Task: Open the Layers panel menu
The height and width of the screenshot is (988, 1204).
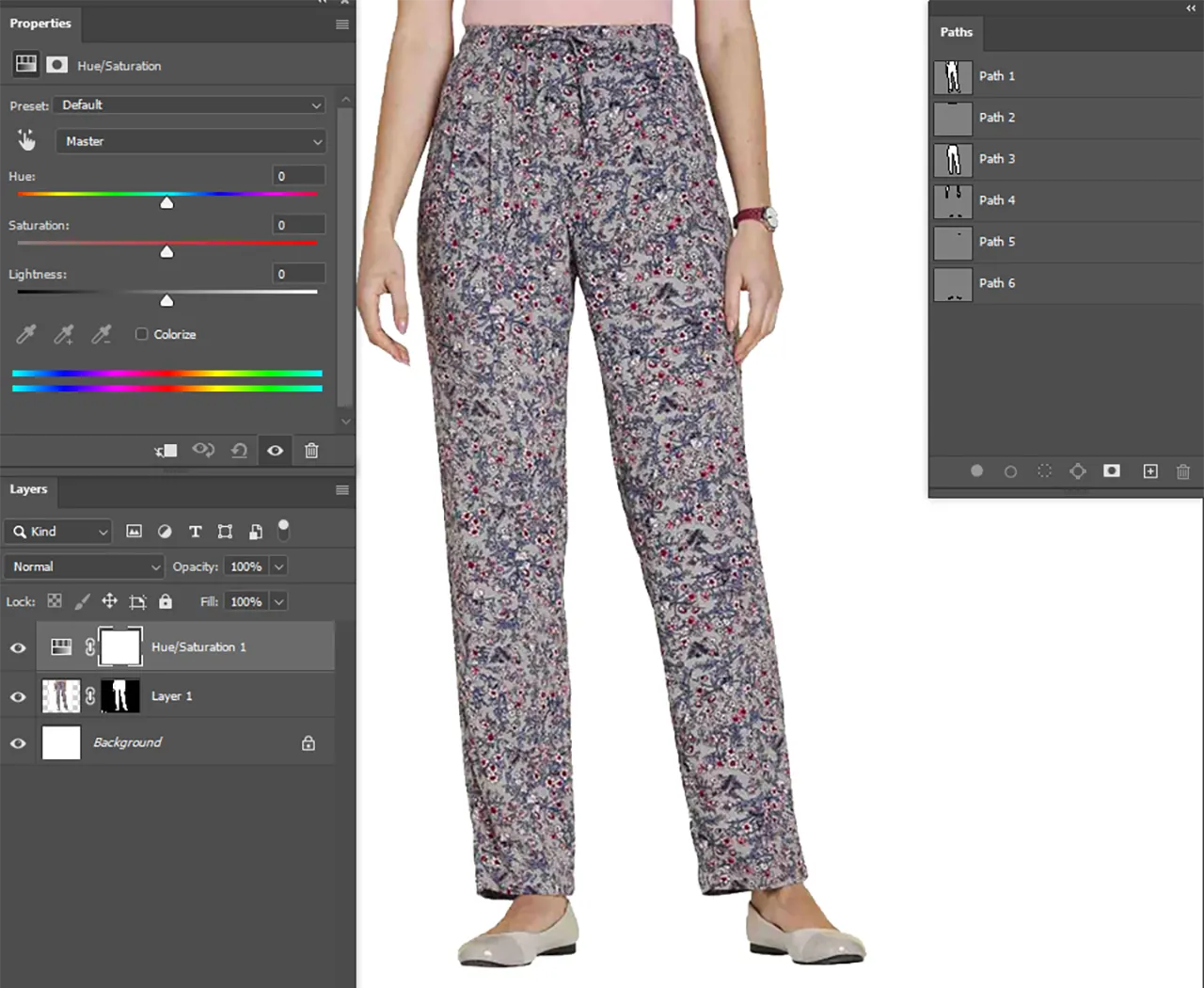Action: pyautogui.click(x=342, y=490)
